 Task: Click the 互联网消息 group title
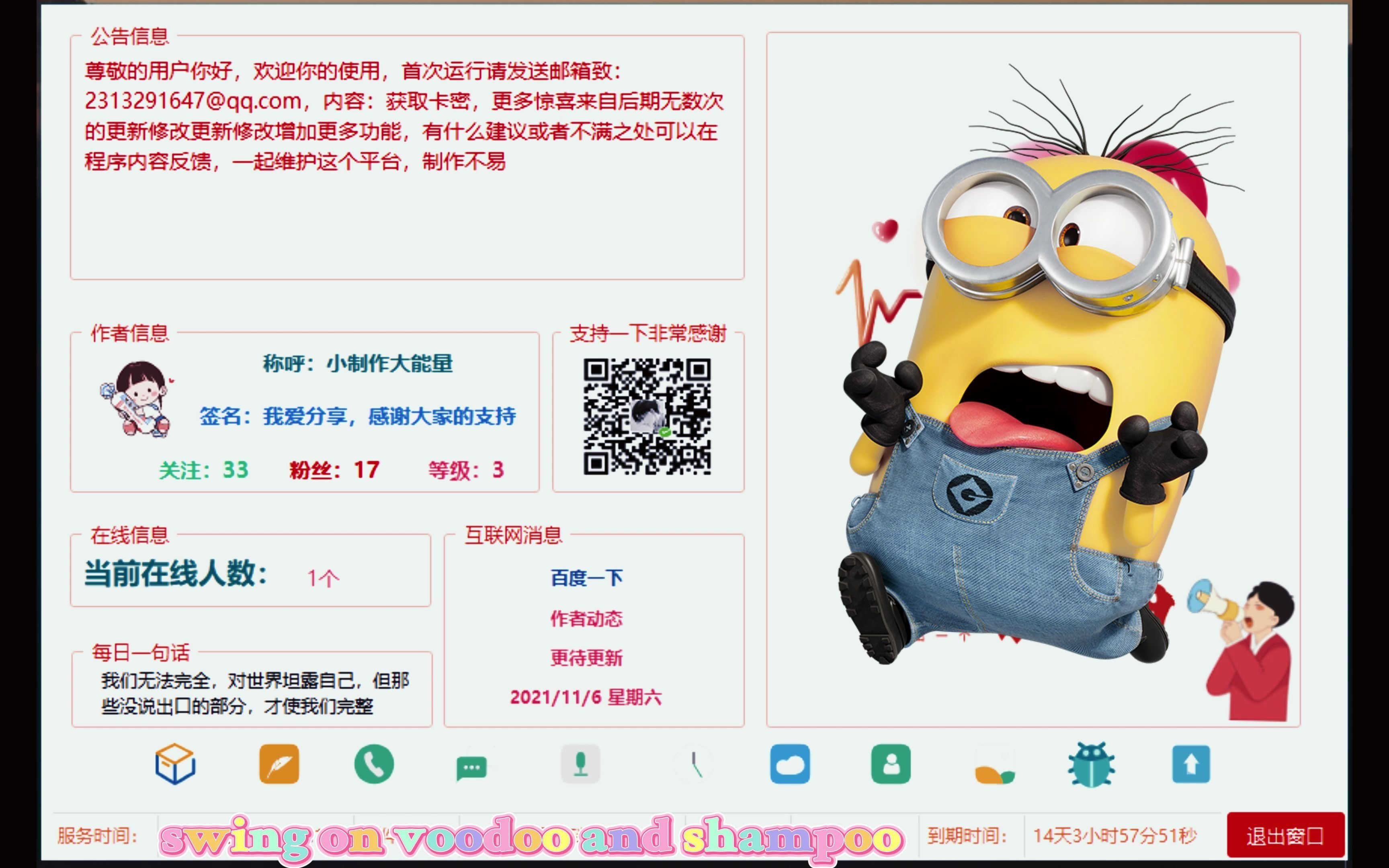coord(513,535)
